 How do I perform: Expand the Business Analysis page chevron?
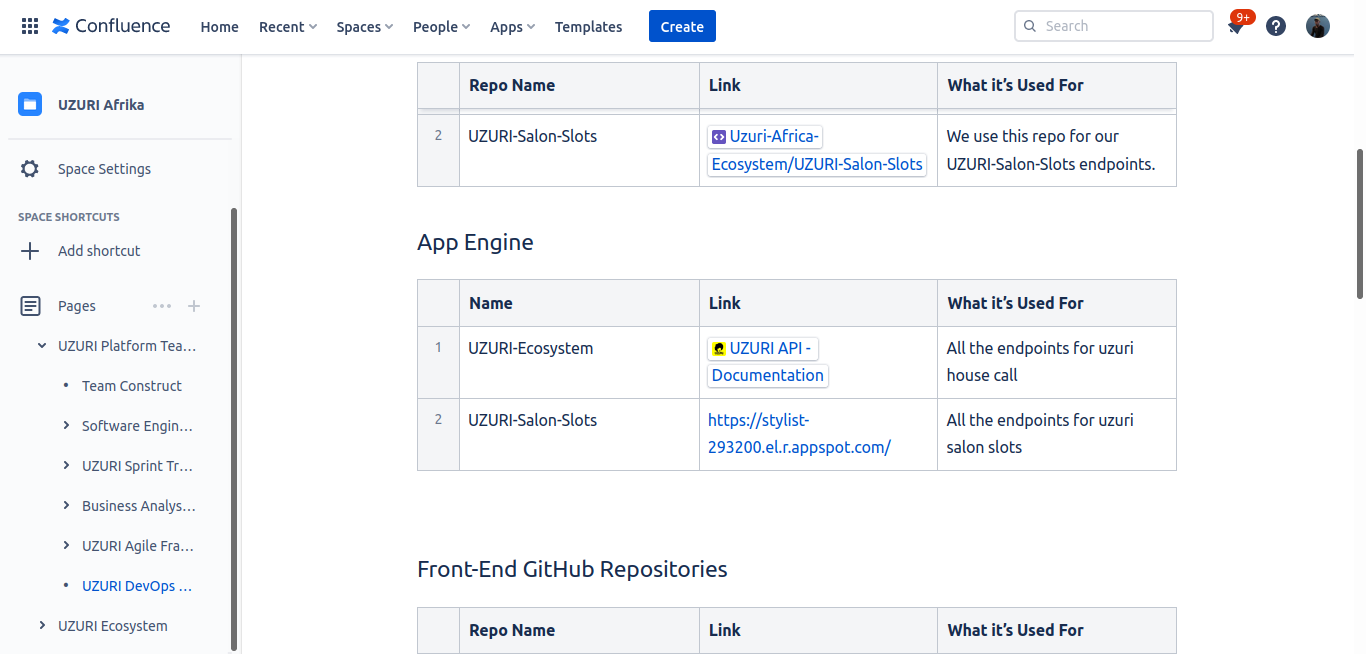pos(66,505)
